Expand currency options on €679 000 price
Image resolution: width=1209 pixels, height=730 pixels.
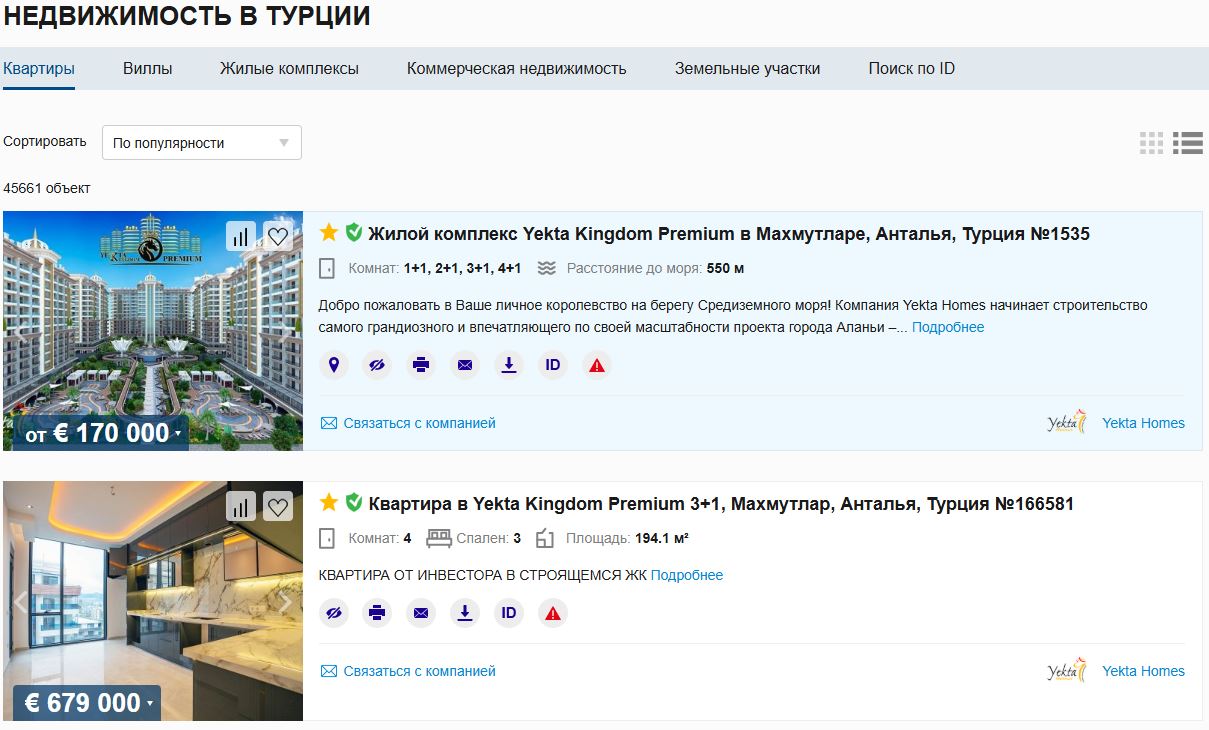[x=150, y=704]
